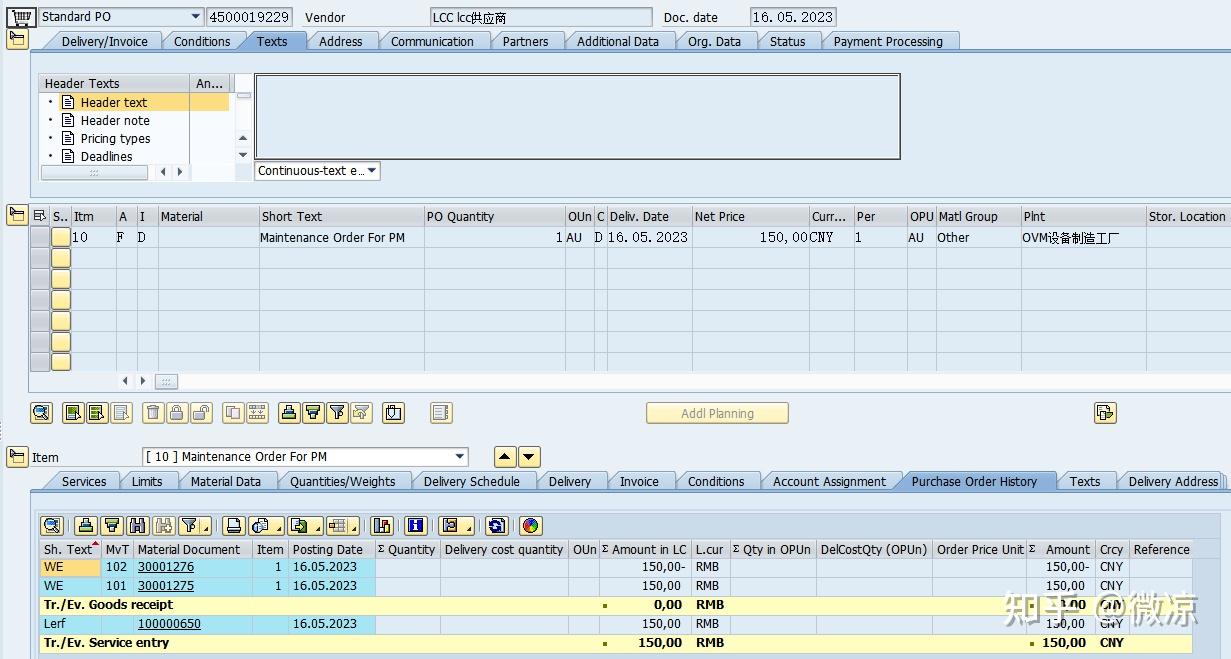
Task: Unlock the selected PO item
Action: click(203, 413)
